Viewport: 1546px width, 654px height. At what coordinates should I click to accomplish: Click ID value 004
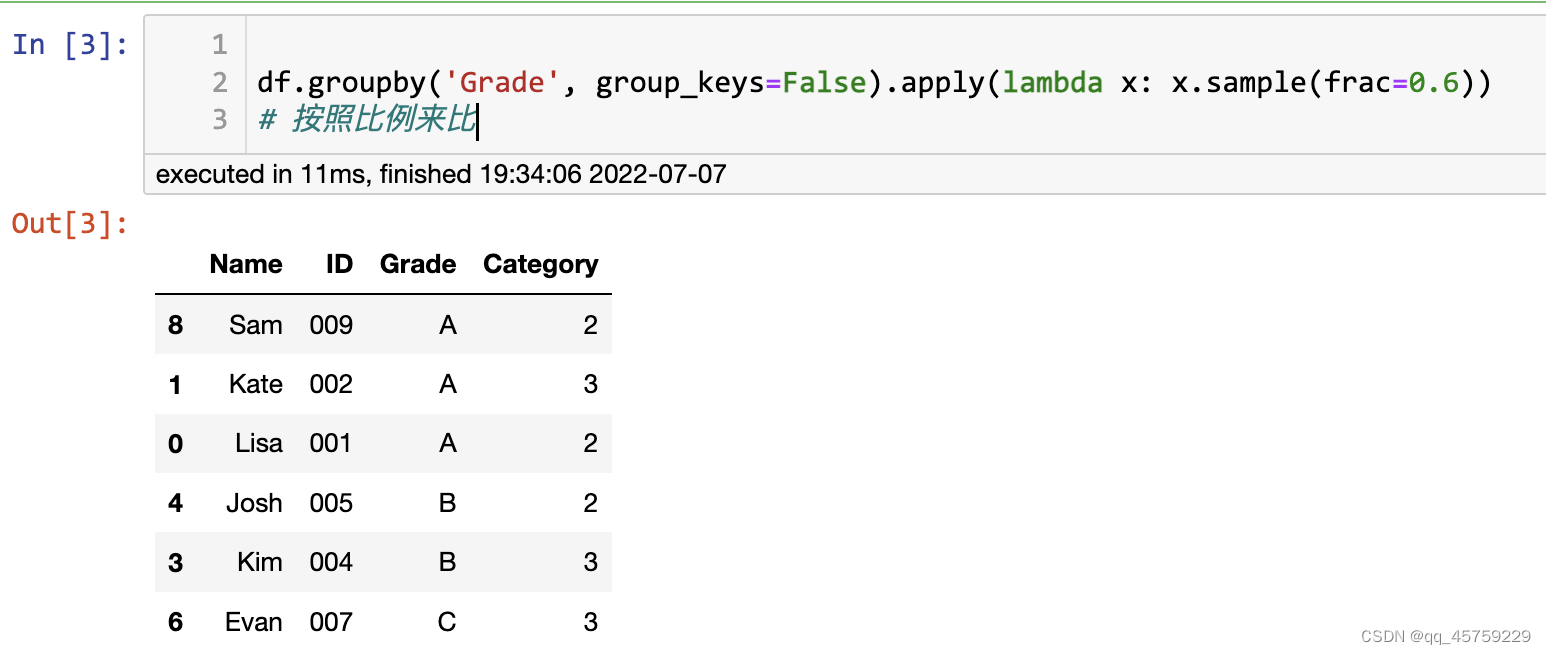pyautogui.click(x=331, y=562)
